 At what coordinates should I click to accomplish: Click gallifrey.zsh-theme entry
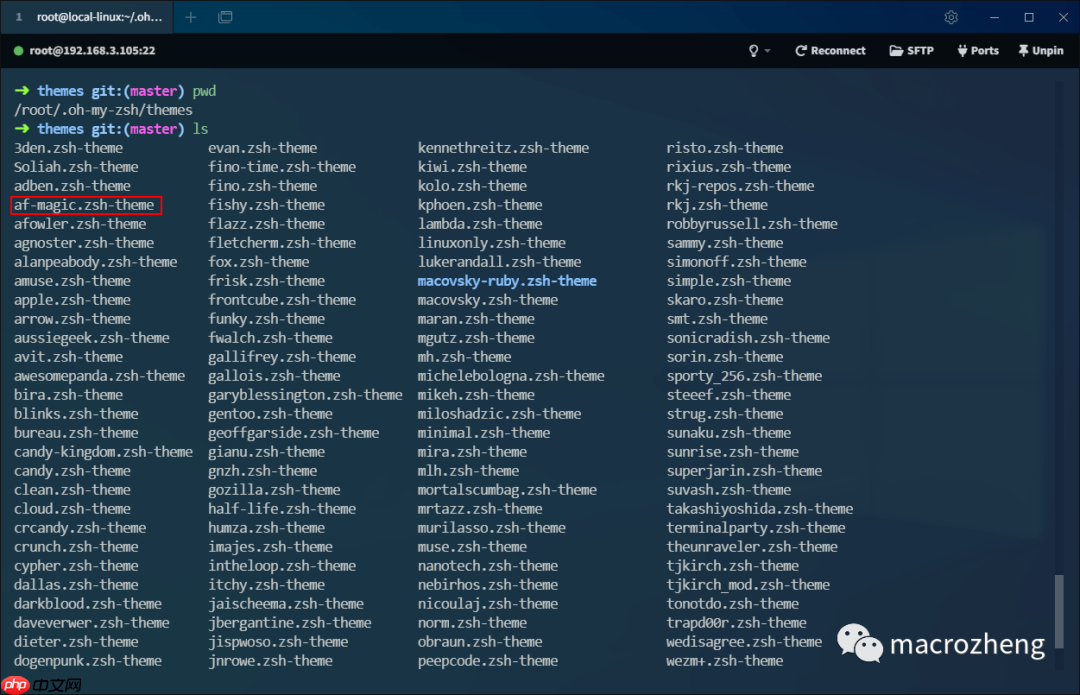click(x=282, y=357)
